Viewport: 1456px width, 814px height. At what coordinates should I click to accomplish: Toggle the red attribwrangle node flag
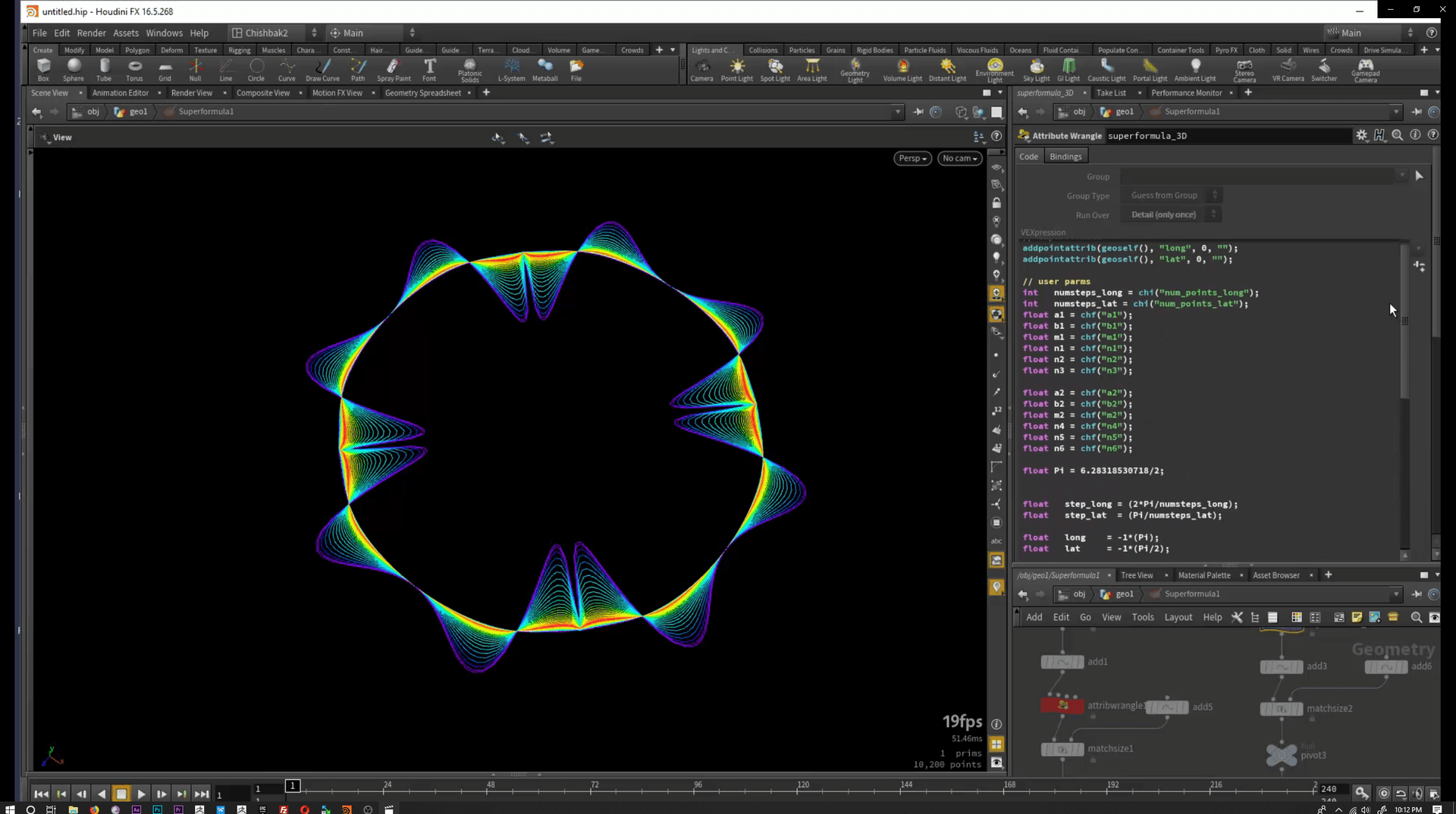point(1062,706)
